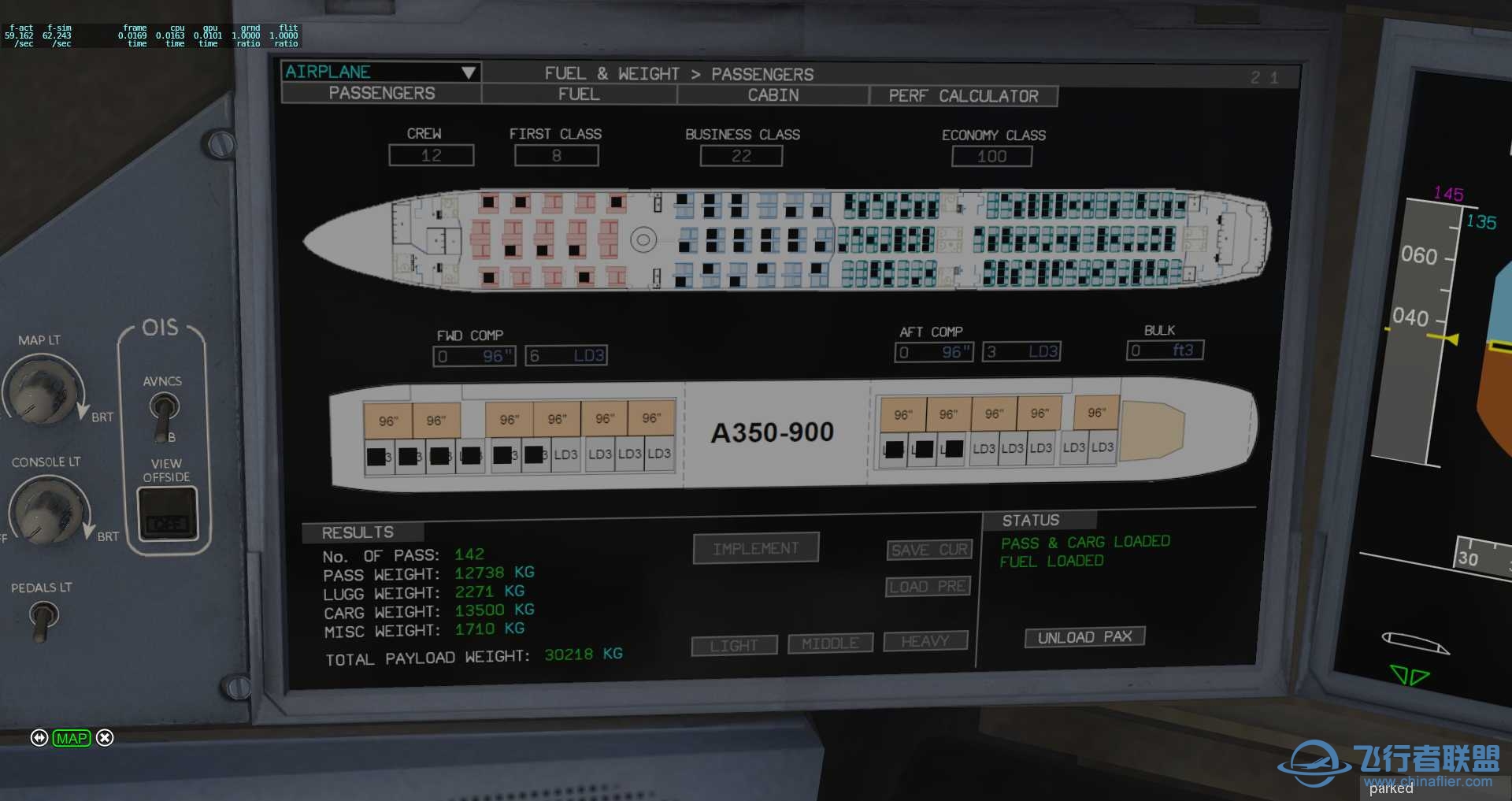Click the FUEL & WEIGHT > PASSENGERS breadcrumb
Viewport: 1512px width, 801px height.
679,74
